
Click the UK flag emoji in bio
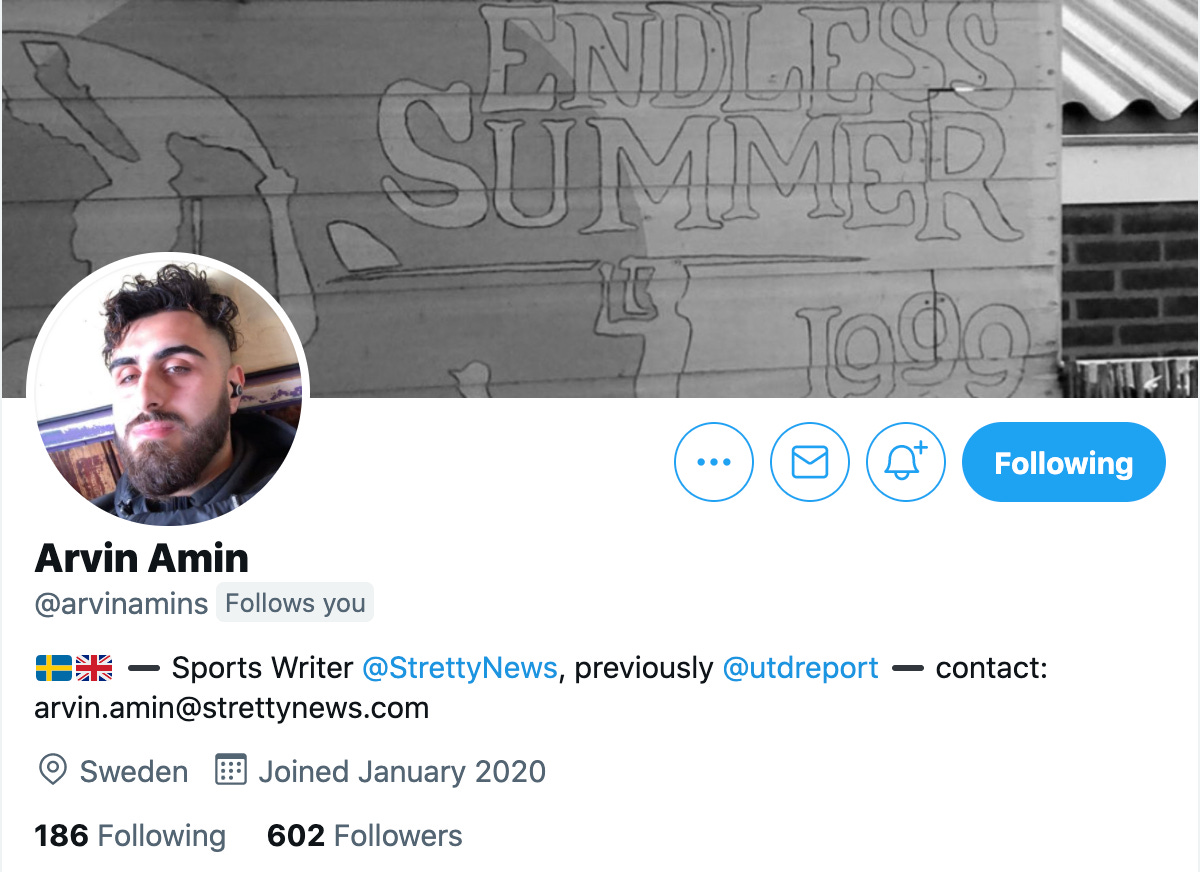94,668
